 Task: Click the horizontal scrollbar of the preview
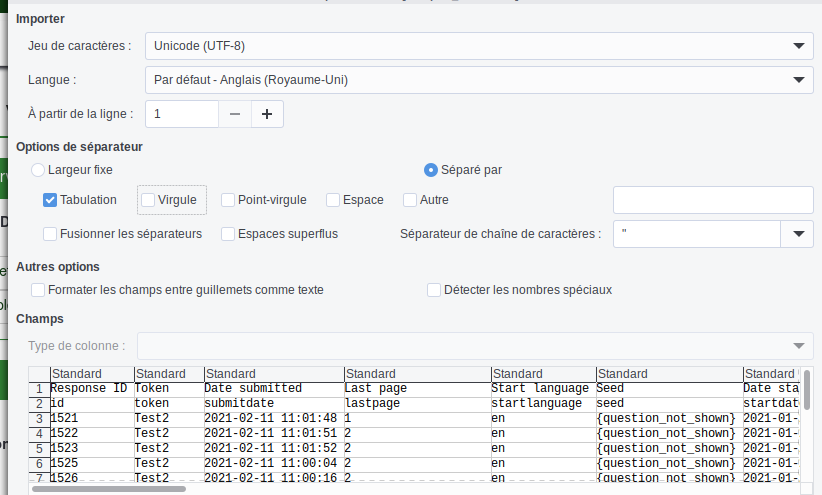click(108, 489)
